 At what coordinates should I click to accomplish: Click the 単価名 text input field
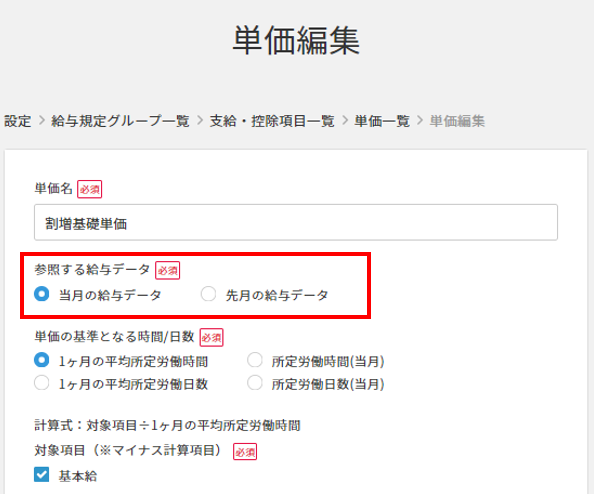295,222
